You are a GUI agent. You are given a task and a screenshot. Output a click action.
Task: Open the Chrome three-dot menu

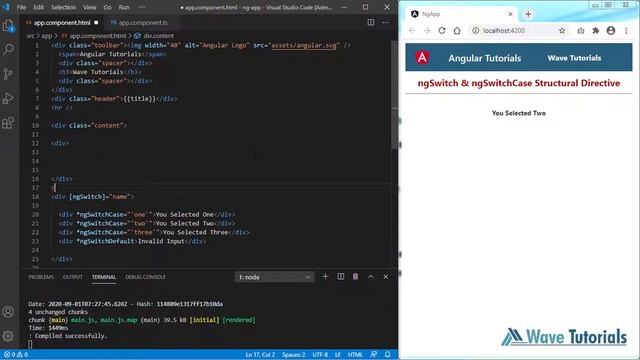pyautogui.click(x=626, y=31)
